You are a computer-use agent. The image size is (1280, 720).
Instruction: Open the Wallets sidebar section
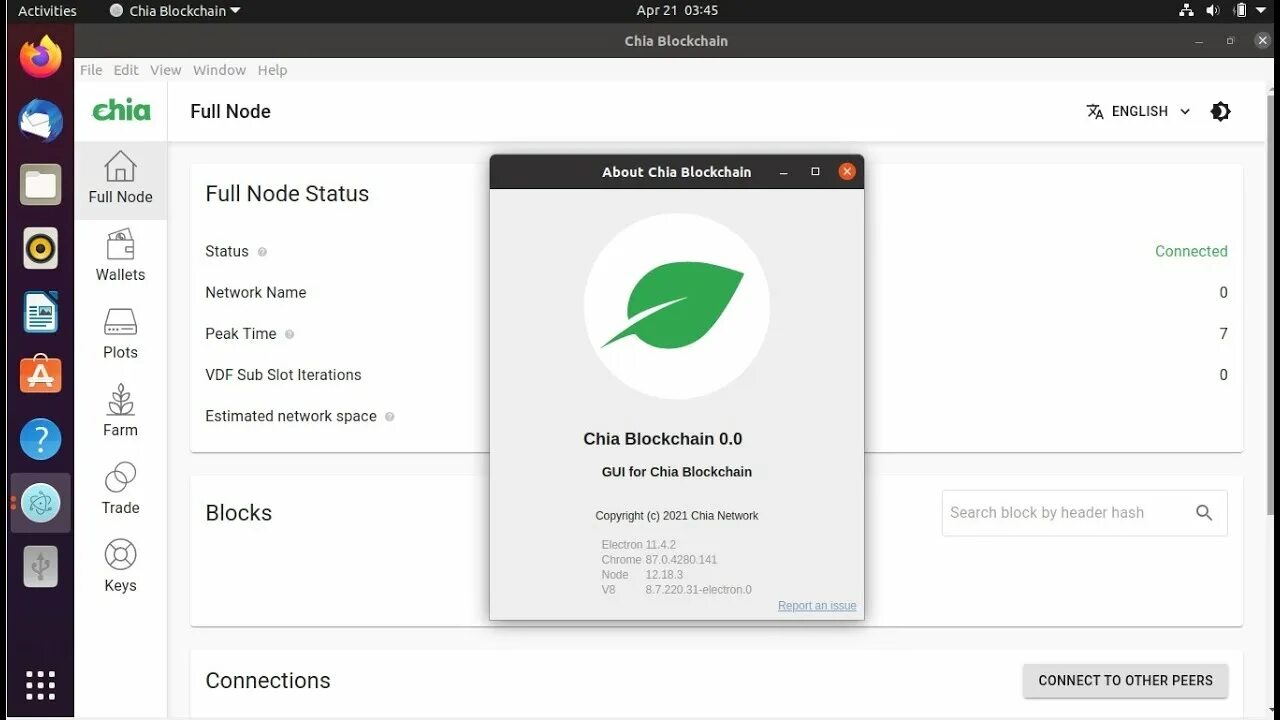pos(120,256)
